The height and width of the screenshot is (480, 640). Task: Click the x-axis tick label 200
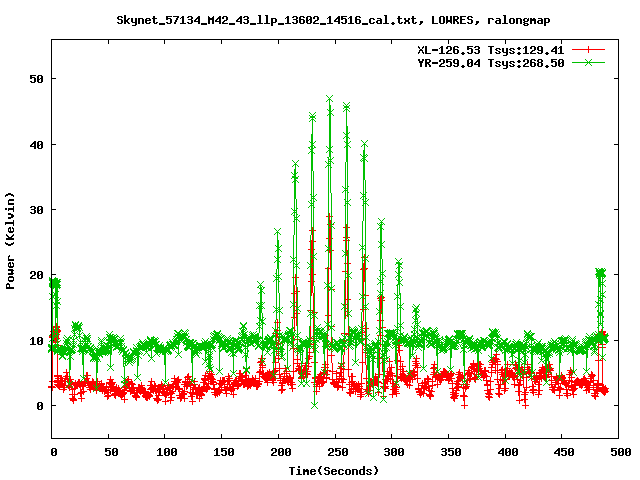281,452
